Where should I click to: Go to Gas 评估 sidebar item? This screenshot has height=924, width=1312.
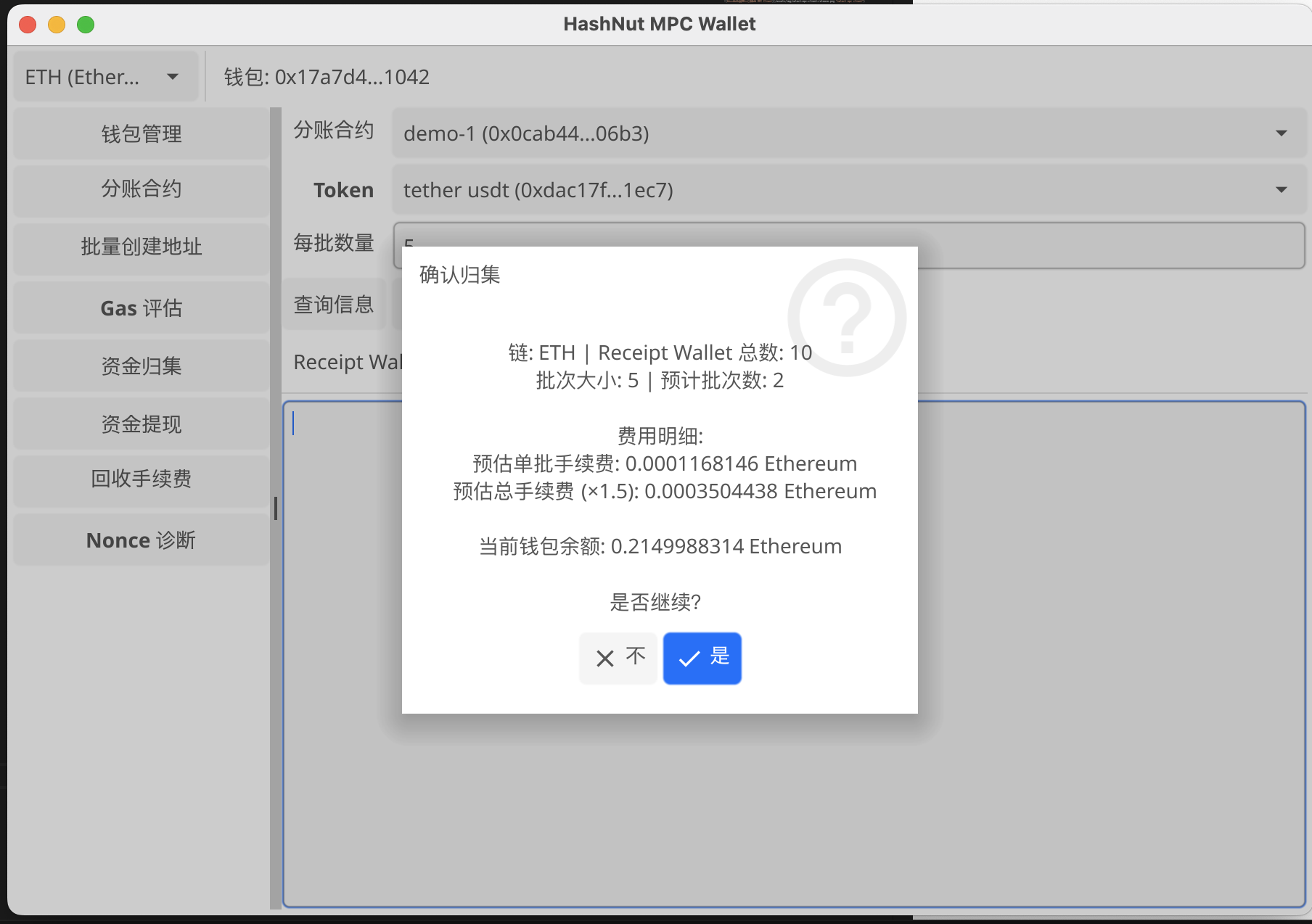pos(142,308)
